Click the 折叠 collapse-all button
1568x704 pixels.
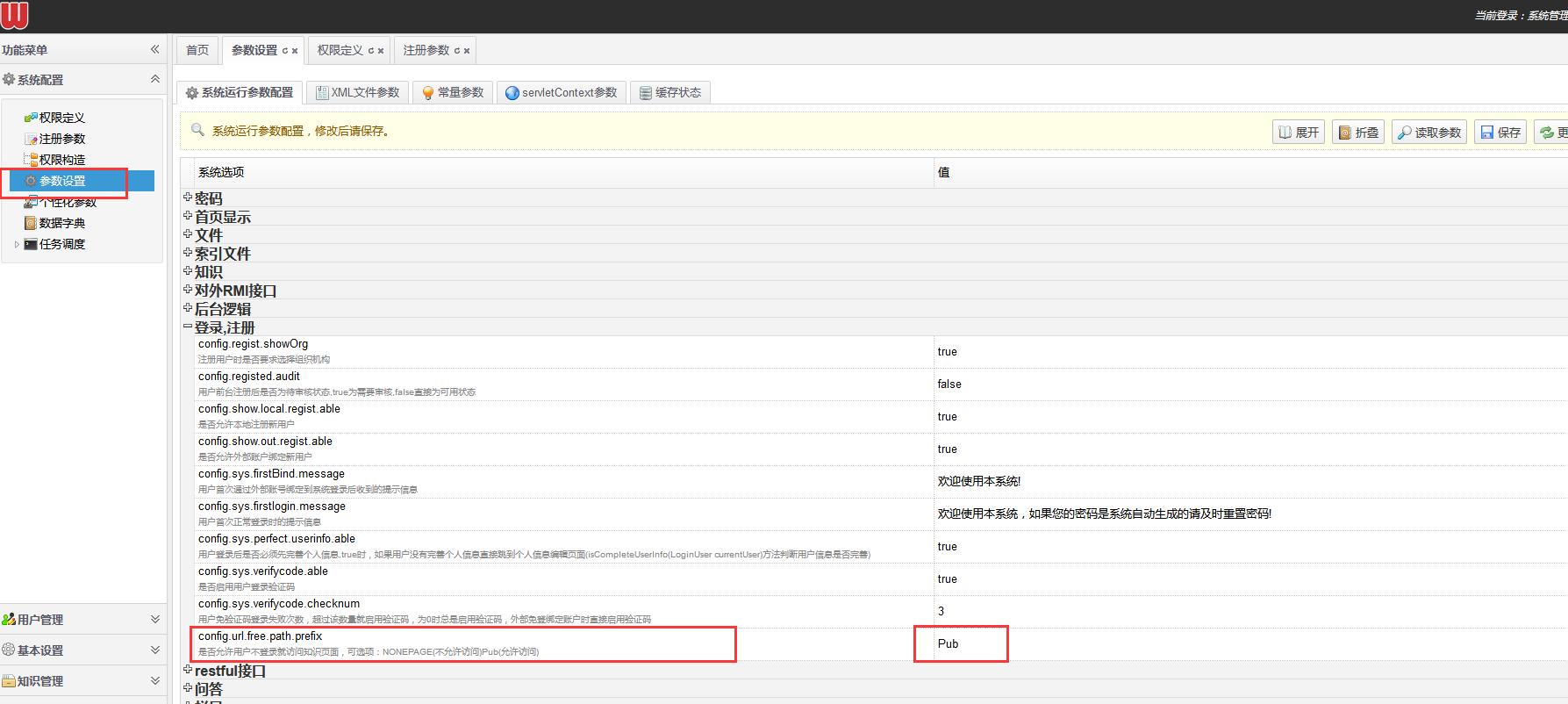[x=1358, y=132]
